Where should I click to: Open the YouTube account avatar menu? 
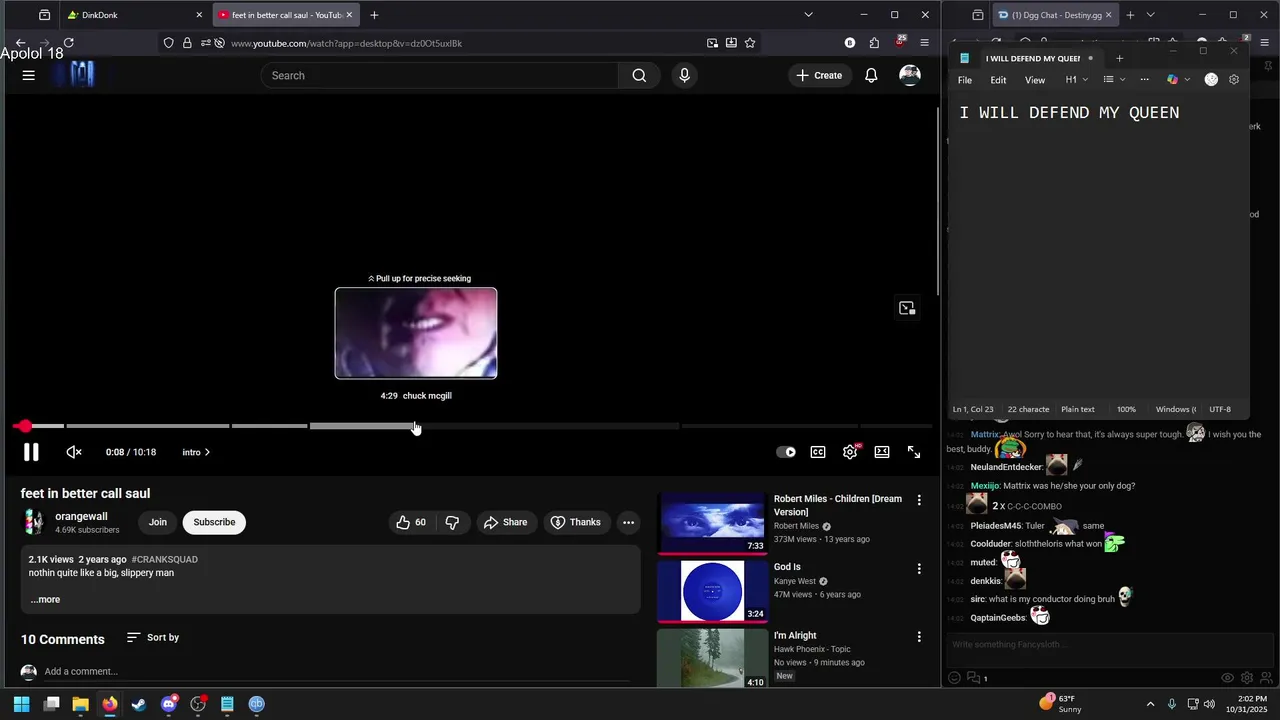click(x=910, y=75)
